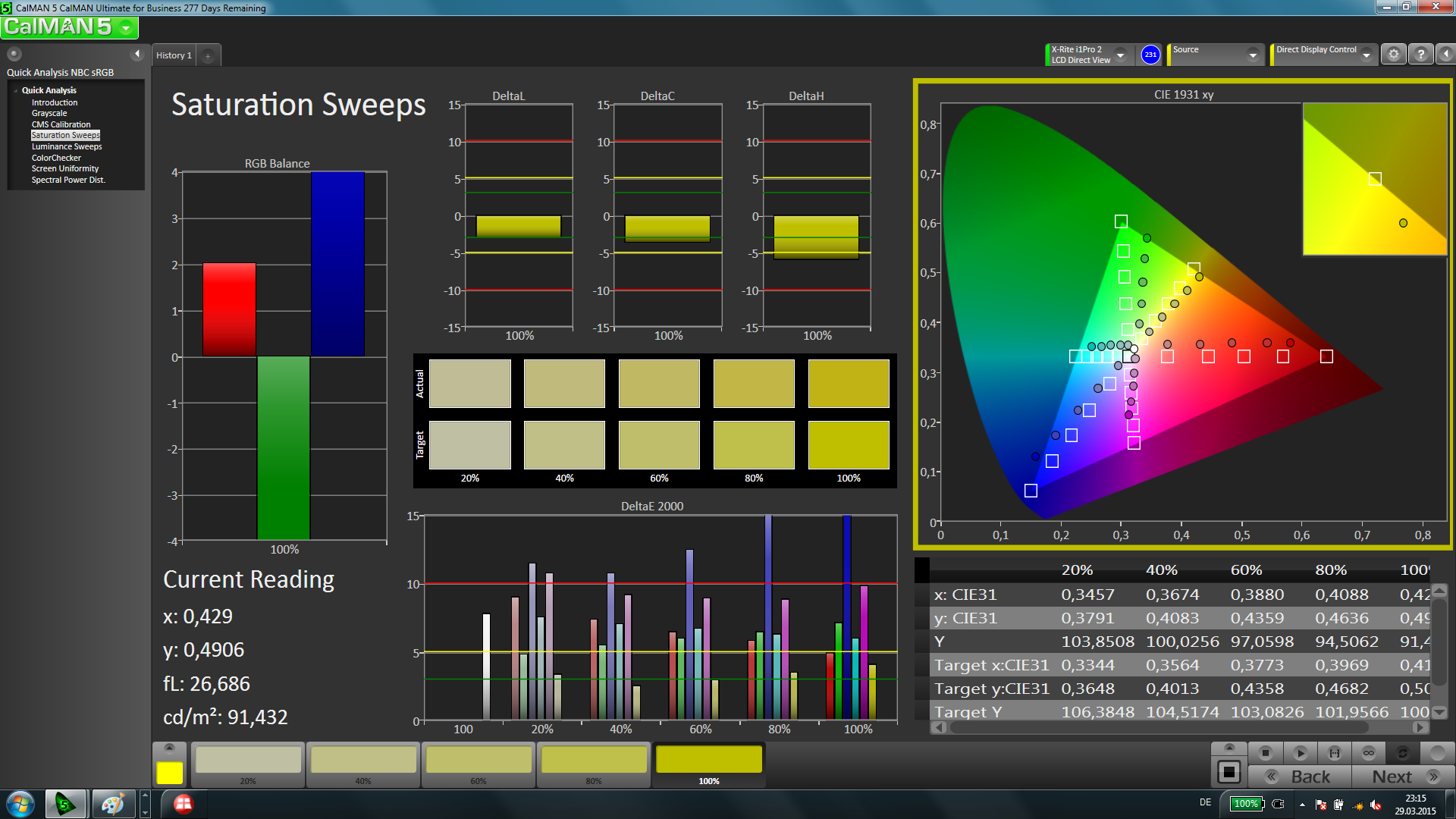Open Luminance Sweeps in the workflow list
The width and height of the screenshot is (1456, 819).
click(x=67, y=146)
